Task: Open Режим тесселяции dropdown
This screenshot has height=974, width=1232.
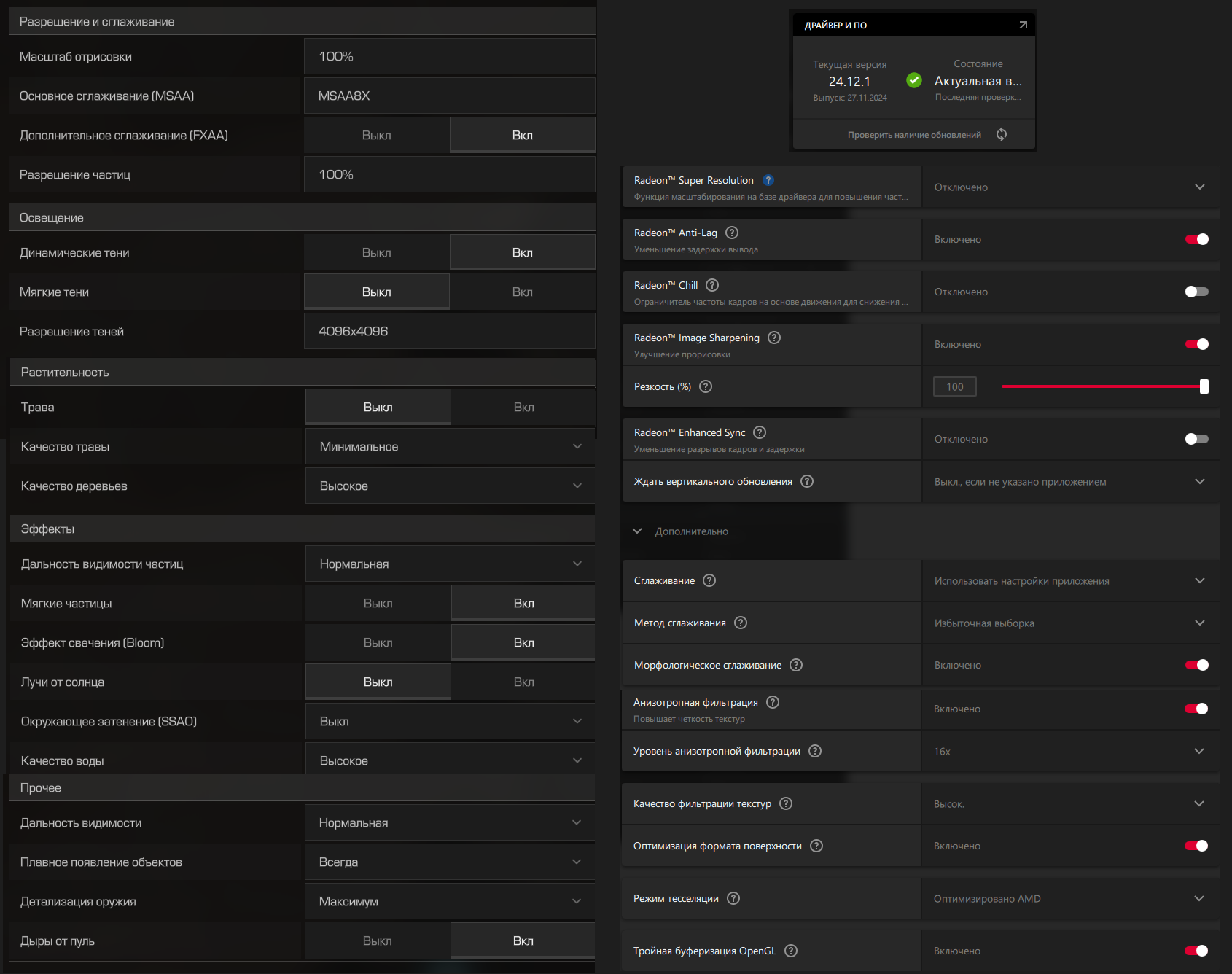Action: [1070, 898]
